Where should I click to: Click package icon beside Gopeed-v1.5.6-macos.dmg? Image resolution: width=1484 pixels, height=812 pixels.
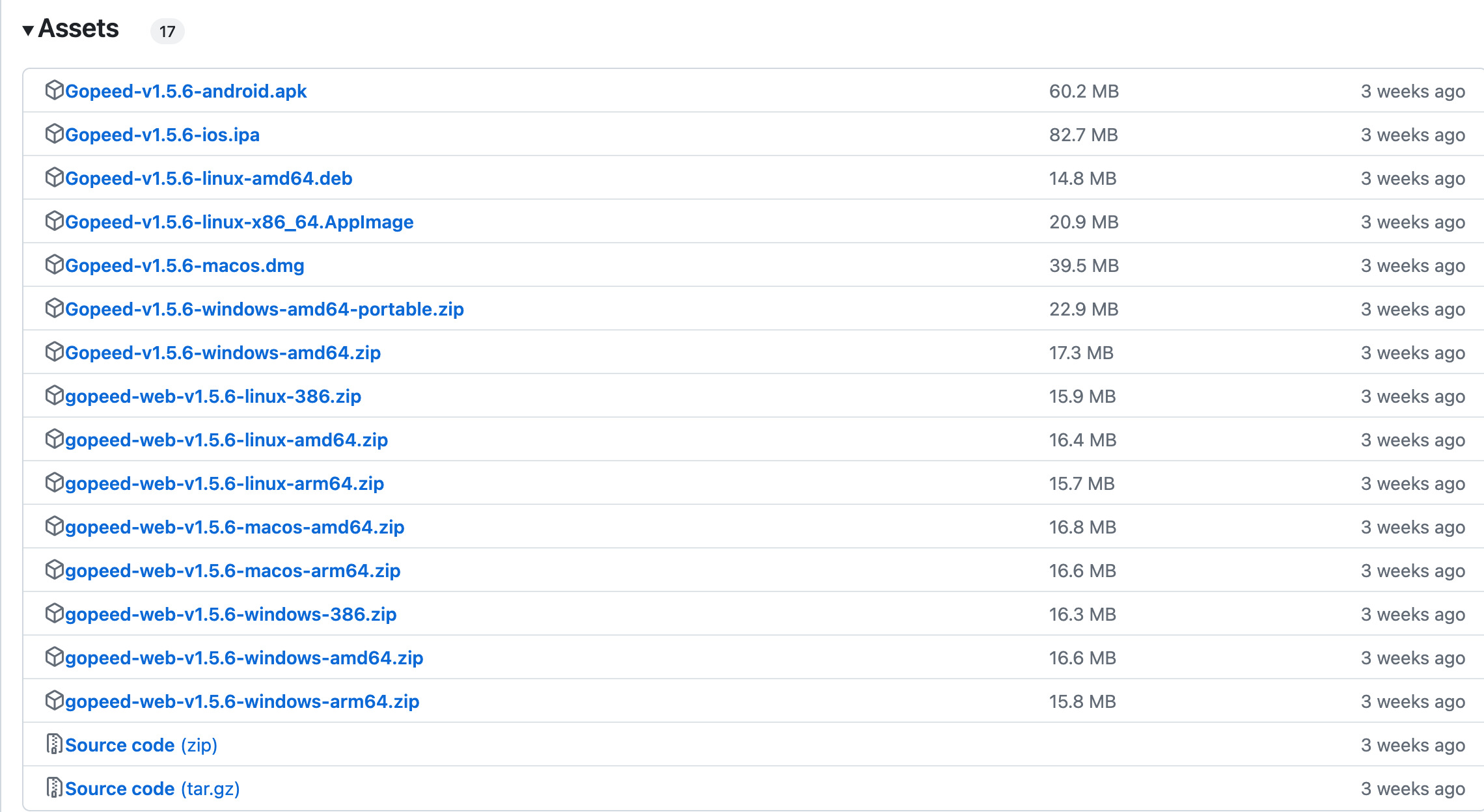tap(54, 264)
